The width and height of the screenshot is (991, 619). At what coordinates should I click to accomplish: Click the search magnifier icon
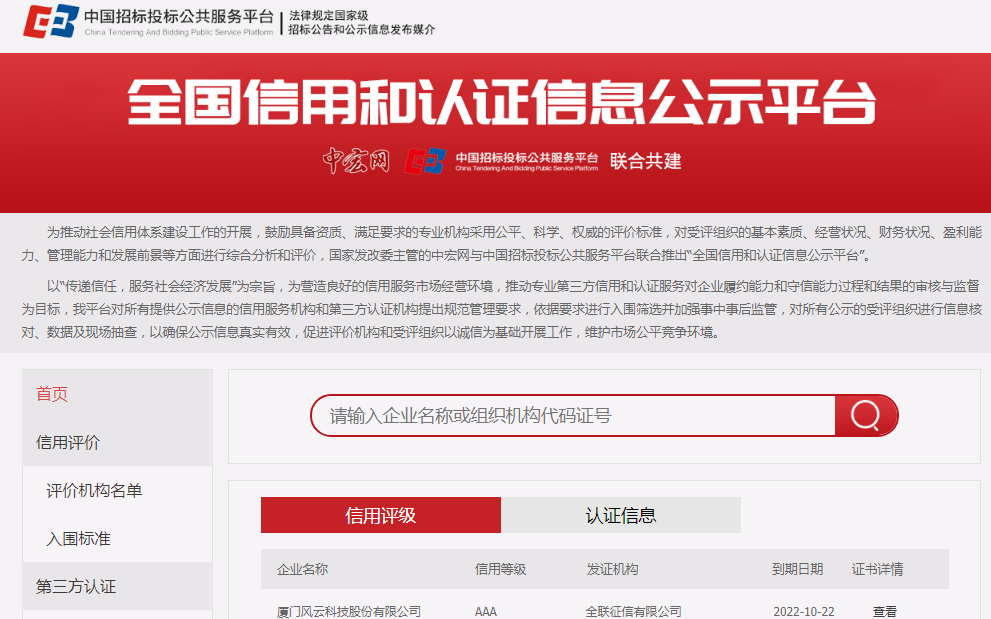click(864, 415)
